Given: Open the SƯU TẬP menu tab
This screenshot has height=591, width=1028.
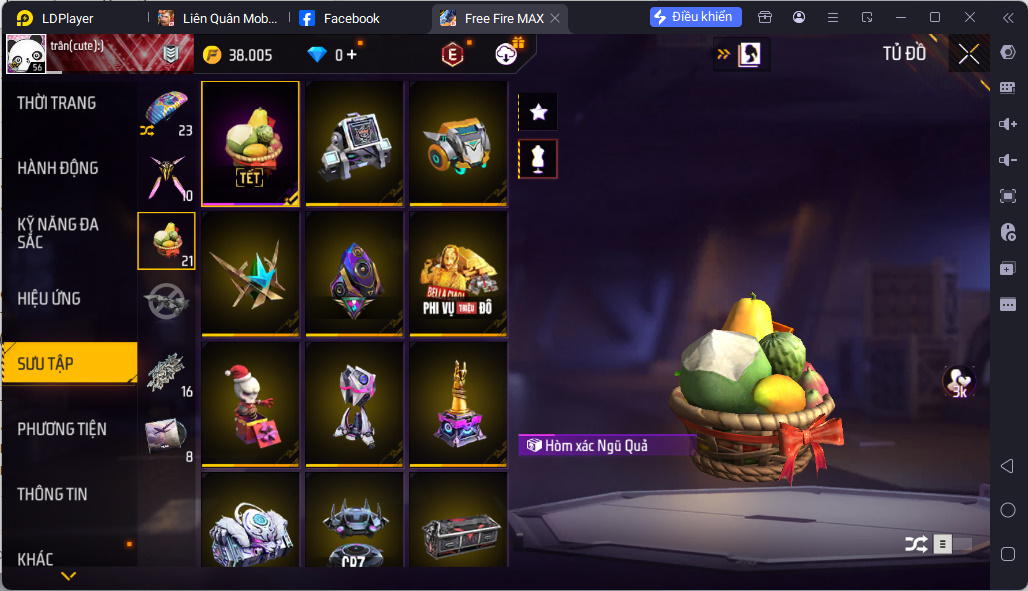Looking at the screenshot, I should point(69,363).
